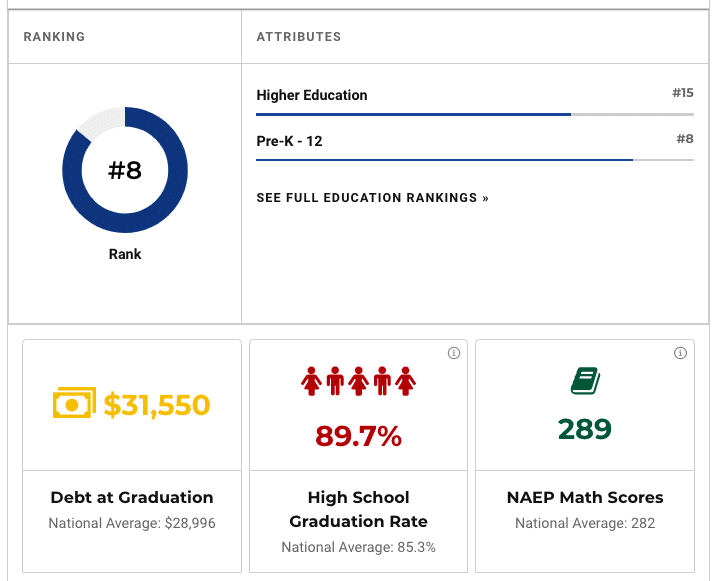Select the NAEP Math Scores title

pos(585,497)
